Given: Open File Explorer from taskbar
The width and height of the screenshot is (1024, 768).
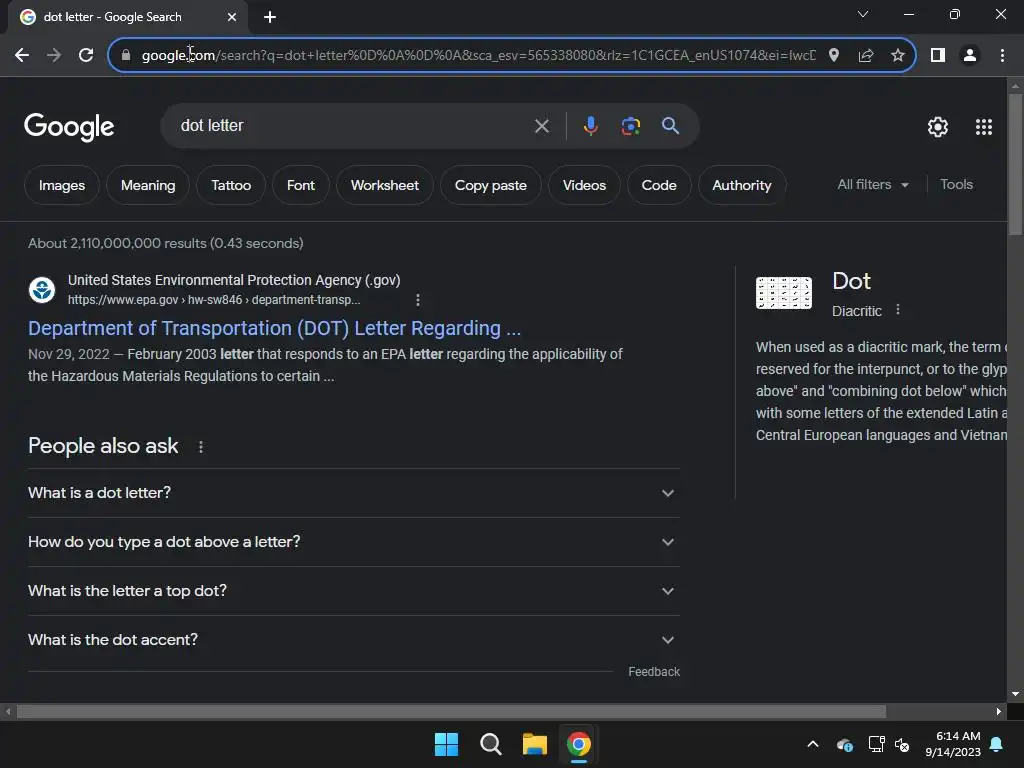Looking at the screenshot, I should (534, 744).
